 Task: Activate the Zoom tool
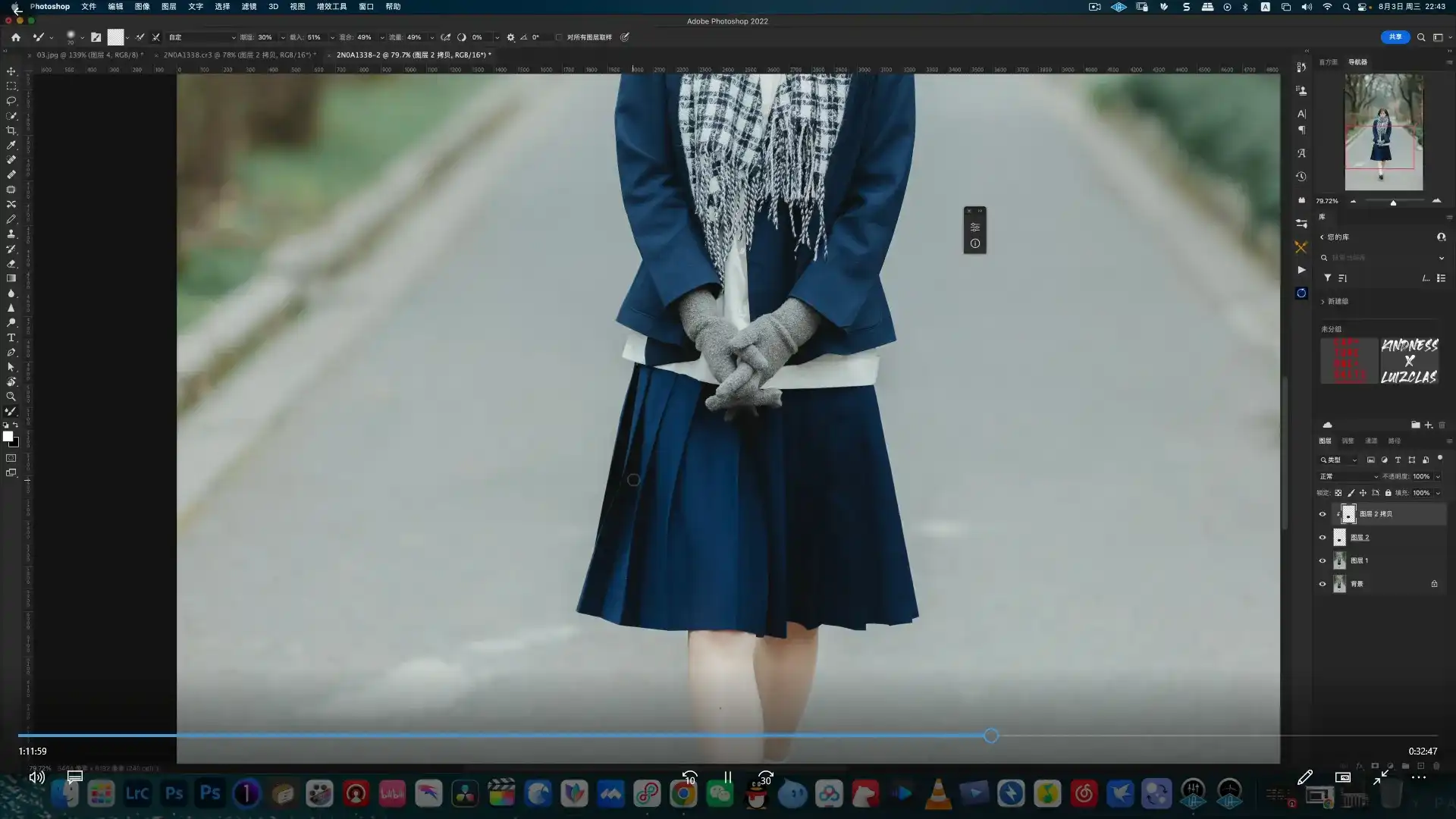(11, 397)
